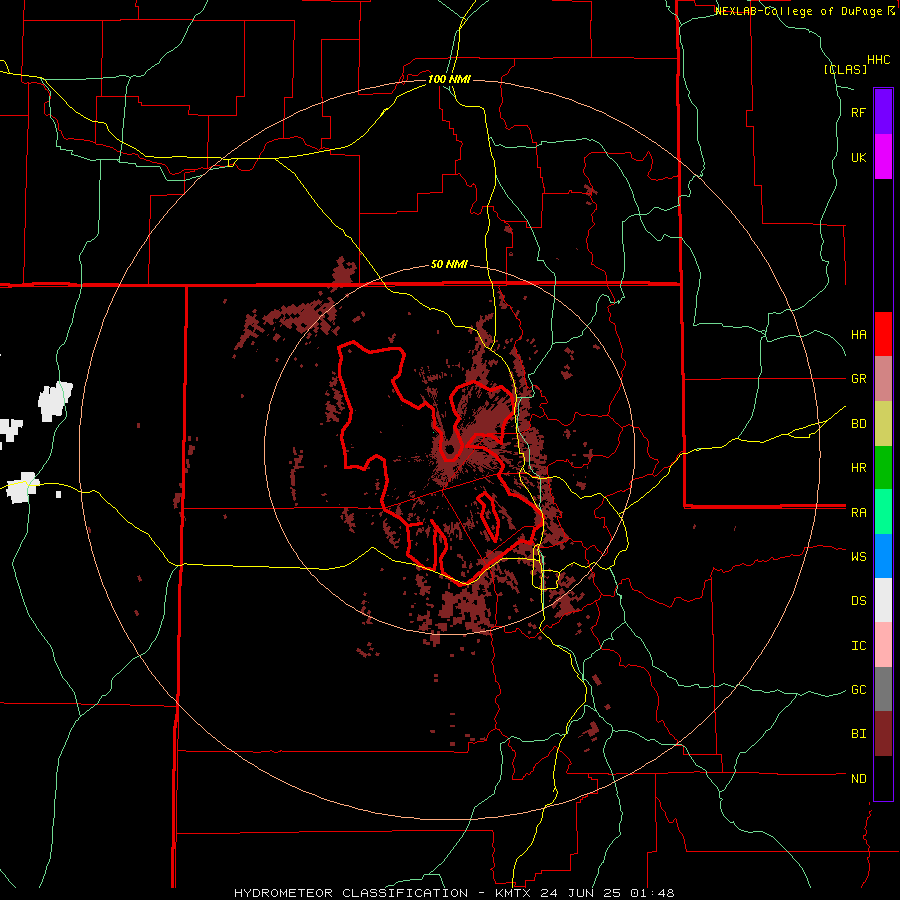Click the UK magenta legend swatch

pos(883,157)
